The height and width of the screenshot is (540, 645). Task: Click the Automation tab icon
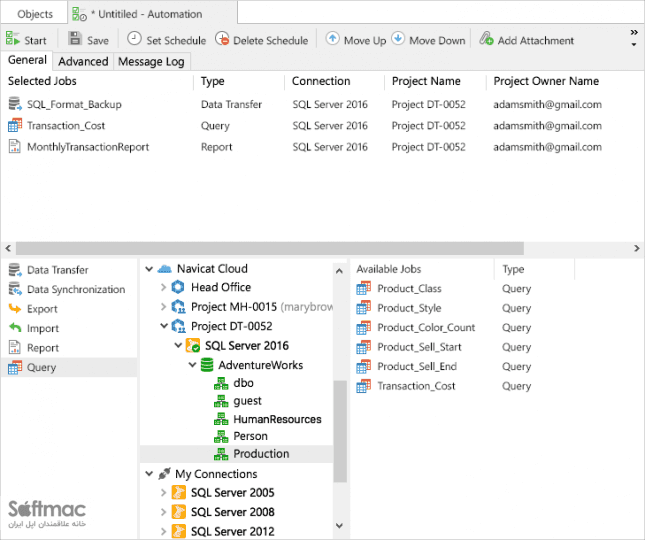tap(79, 14)
